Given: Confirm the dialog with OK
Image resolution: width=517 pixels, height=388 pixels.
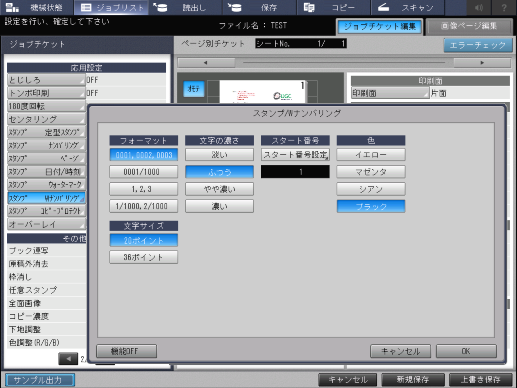Looking at the screenshot, I should point(466,351).
